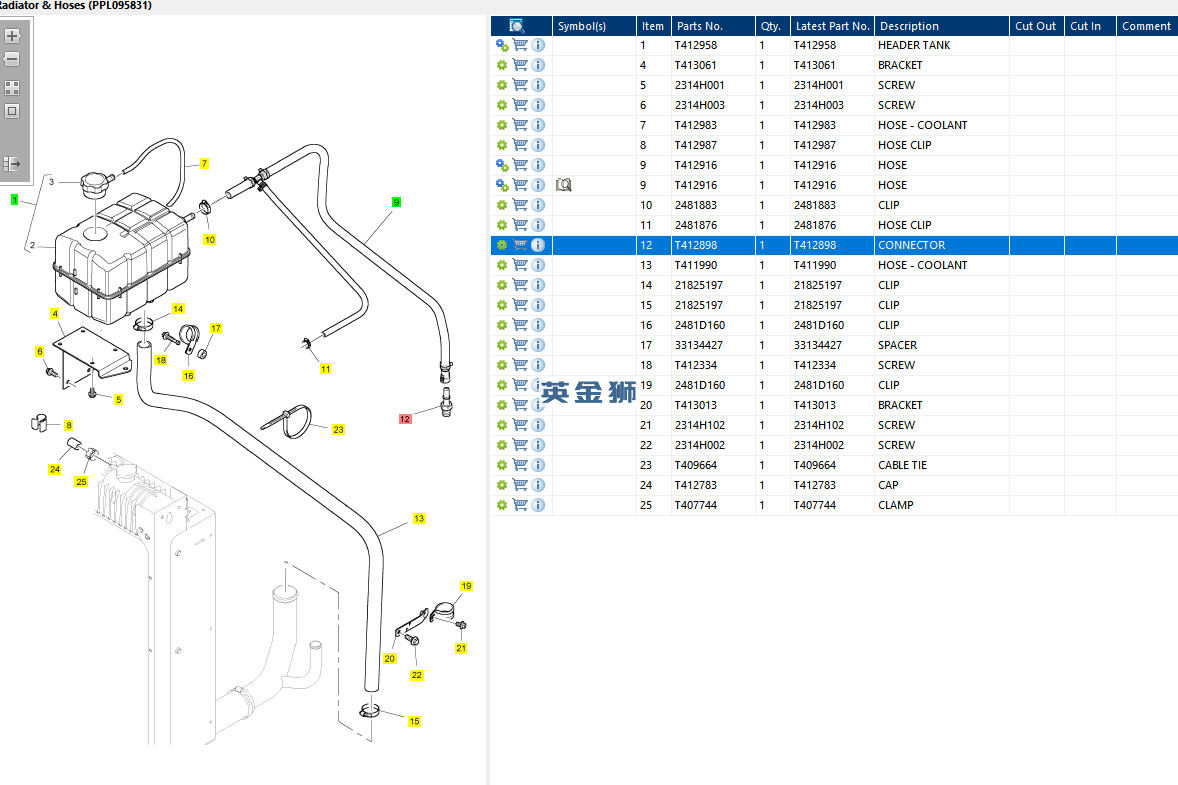
Task: Click the four-squares grid view icon
Action: coord(13,88)
